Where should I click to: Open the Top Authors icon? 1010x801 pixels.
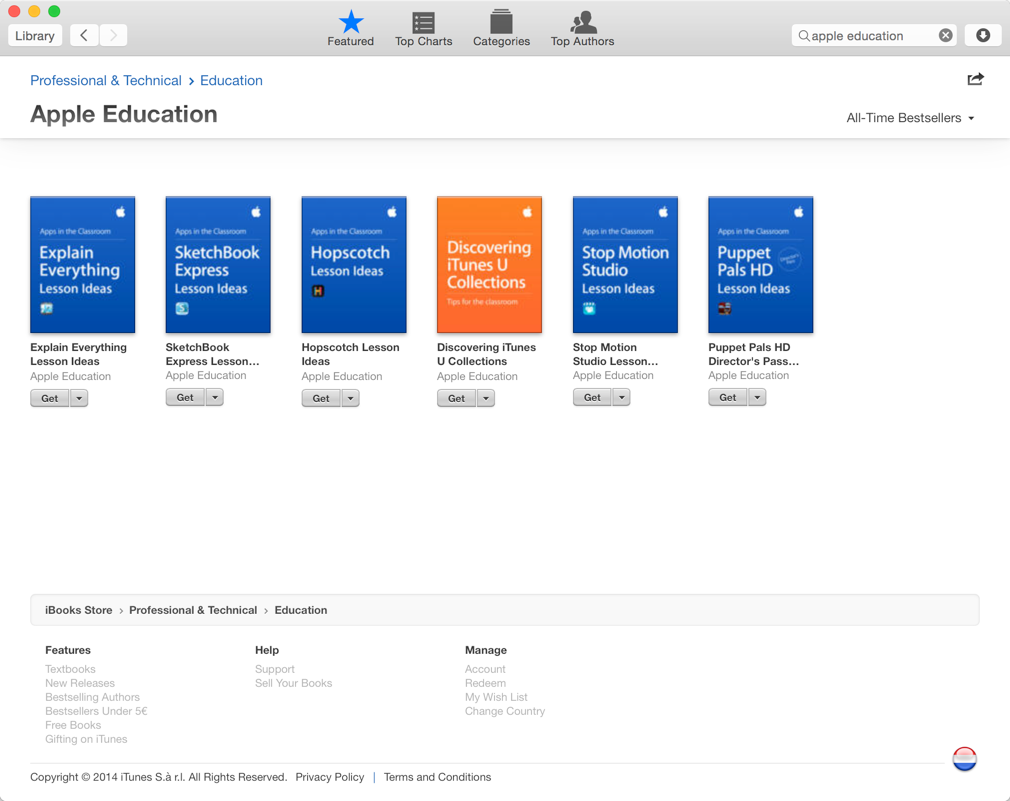(x=582, y=22)
